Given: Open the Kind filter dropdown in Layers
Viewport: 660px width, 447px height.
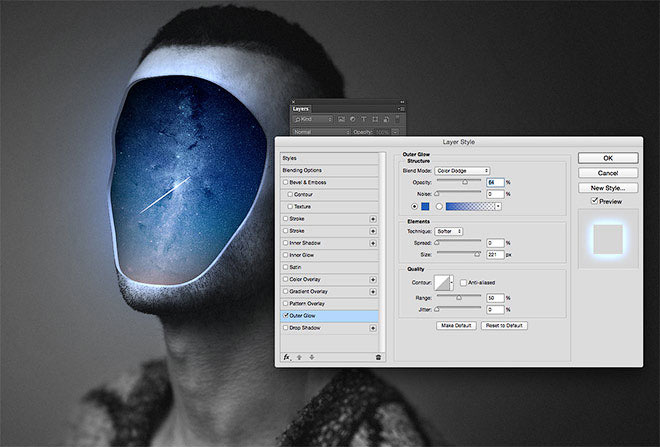Looking at the screenshot, I should pyautogui.click(x=313, y=120).
